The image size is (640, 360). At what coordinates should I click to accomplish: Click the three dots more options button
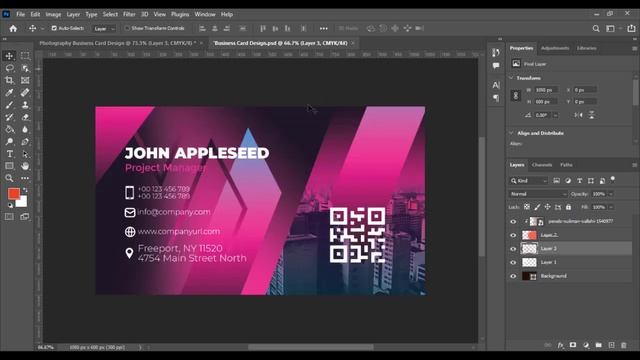coord(324,29)
